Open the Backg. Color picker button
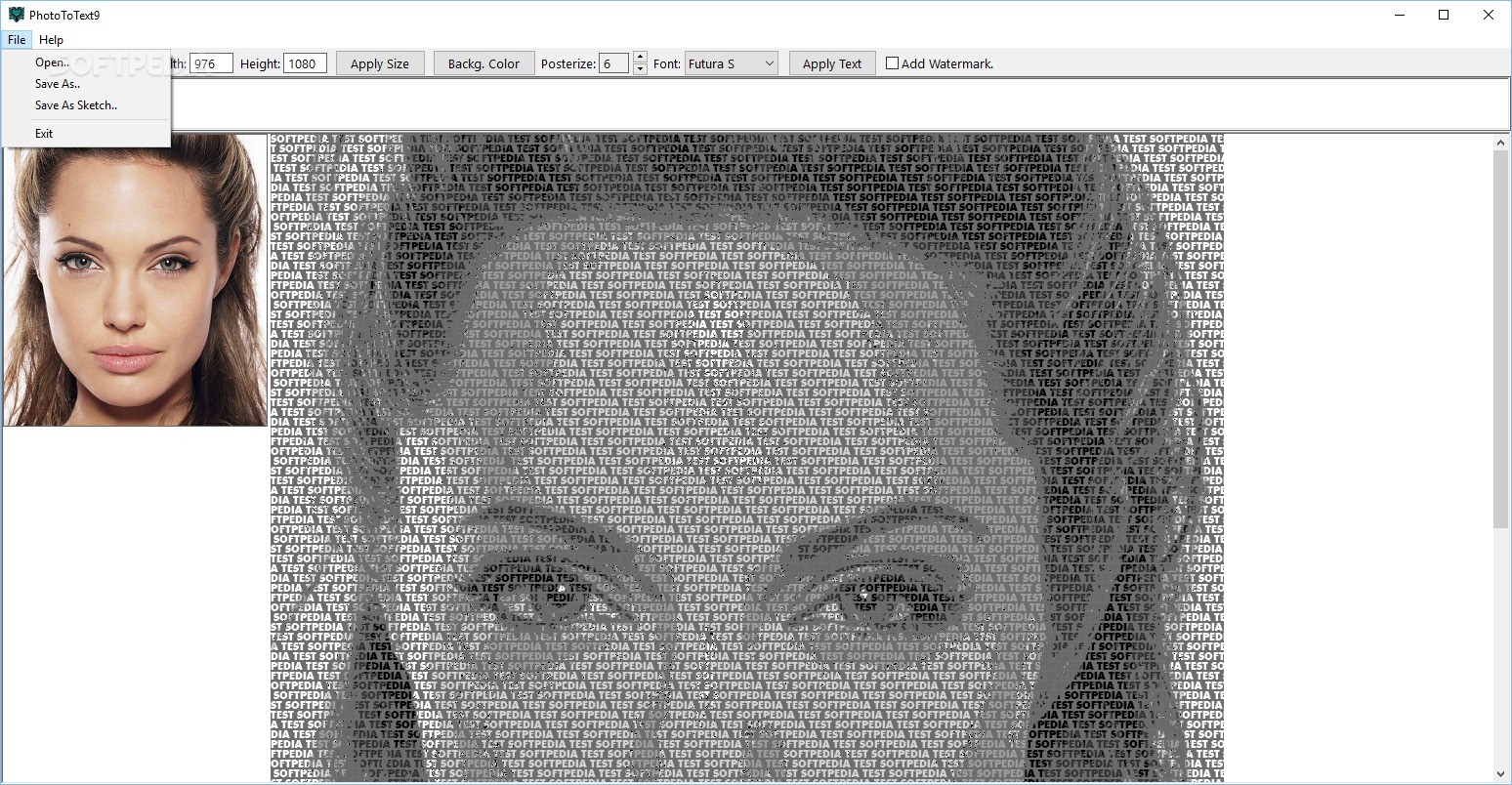The width and height of the screenshot is (1512, 785). [484, 63]
